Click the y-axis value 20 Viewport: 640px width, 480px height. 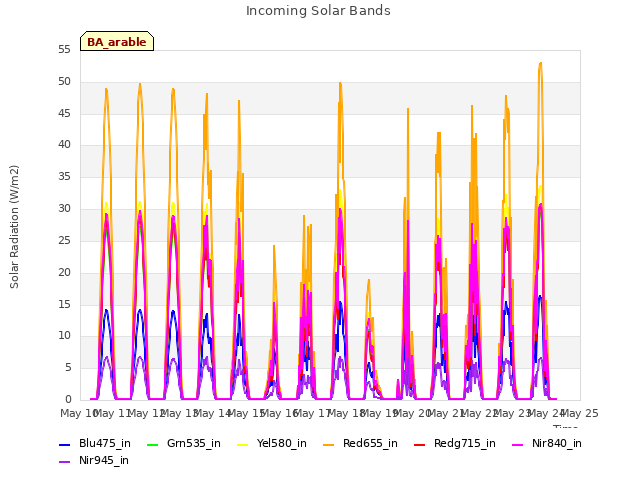click(64, 272)
